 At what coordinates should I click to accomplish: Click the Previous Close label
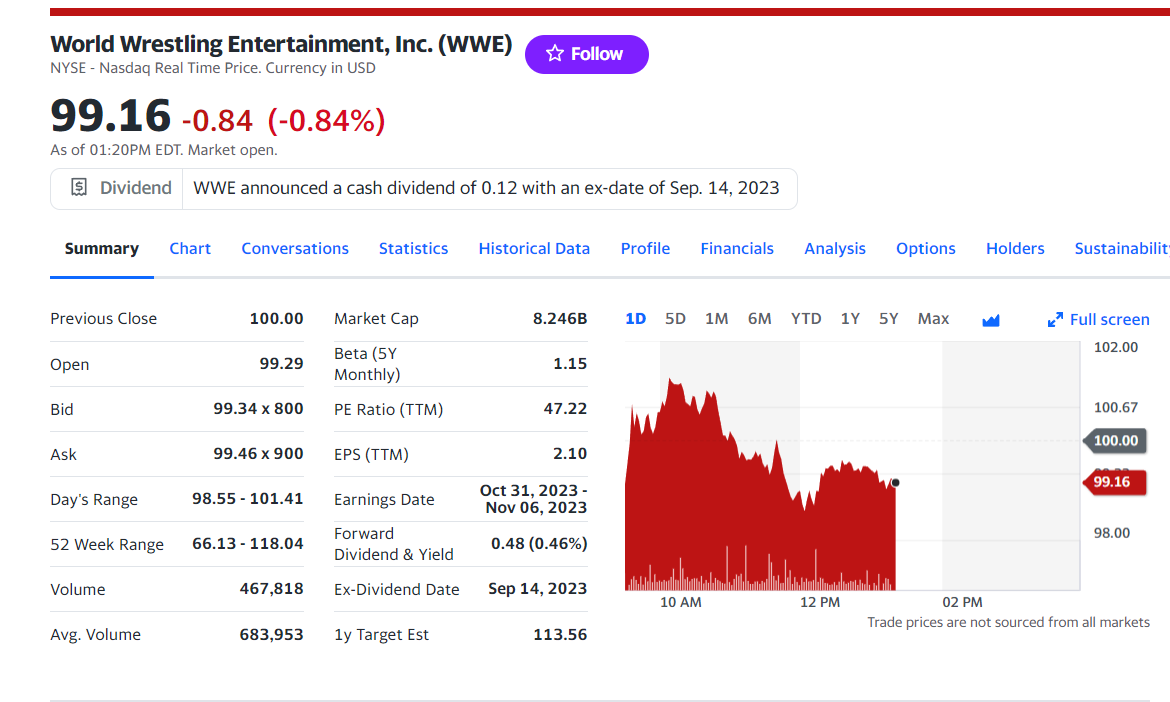coord(104,319)
